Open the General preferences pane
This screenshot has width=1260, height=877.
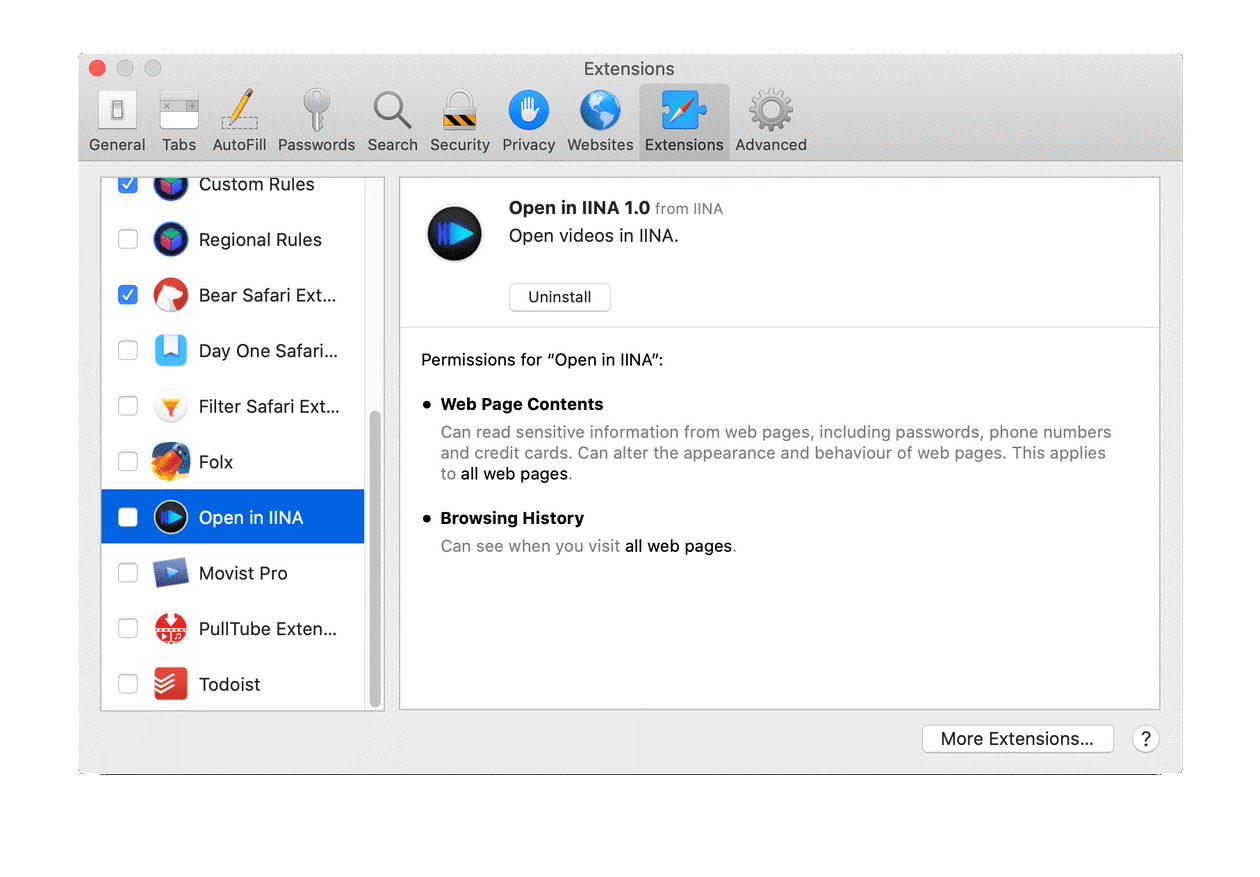click(x=117, y=121)
